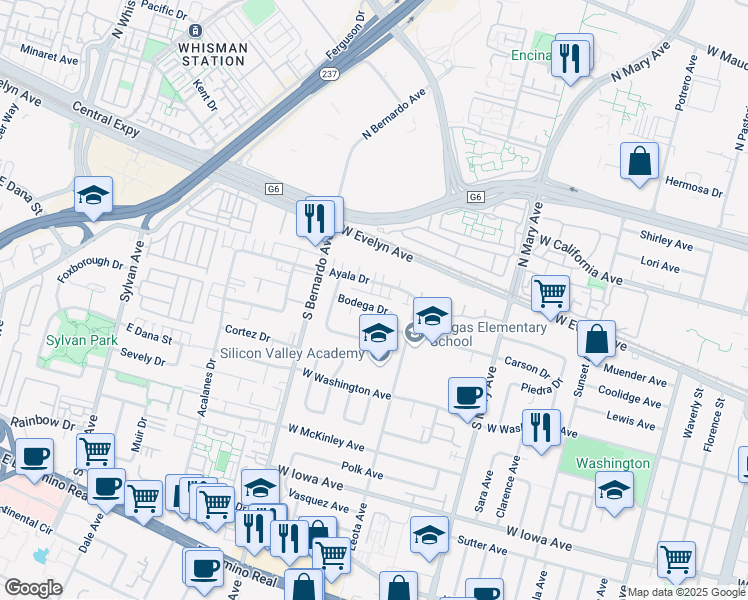Viewport: 748px width, 600px height.
Task: Click Whisman Station transit icon
Action: coord(195,31)
